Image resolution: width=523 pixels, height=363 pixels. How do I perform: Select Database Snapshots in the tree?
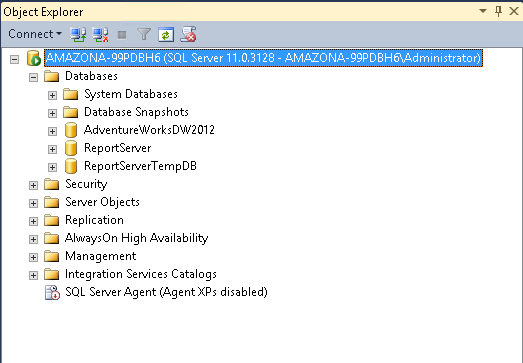136,112
